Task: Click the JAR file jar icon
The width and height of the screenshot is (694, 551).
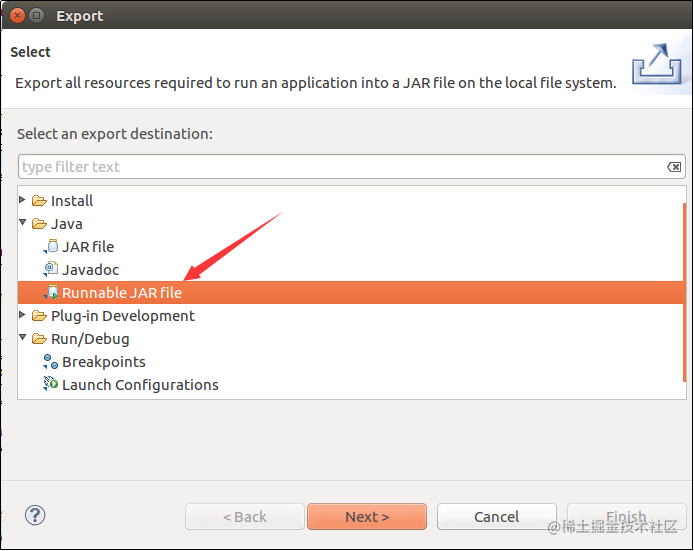Action: (51, 247)
